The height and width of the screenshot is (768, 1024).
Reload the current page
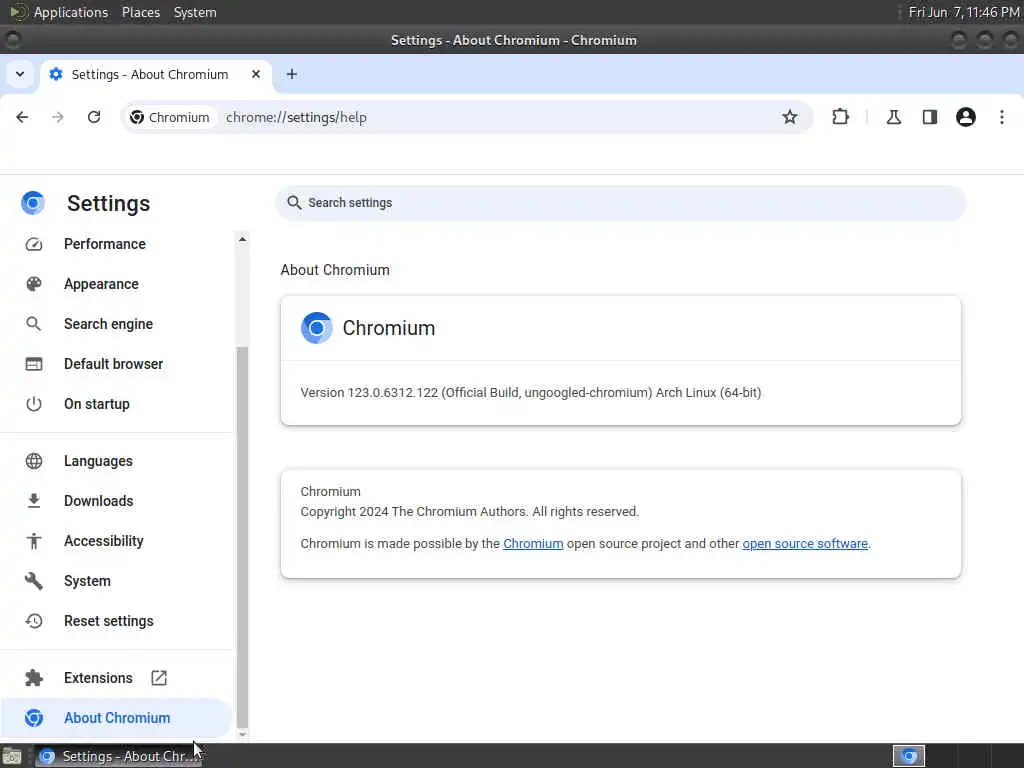click(94, 117)
